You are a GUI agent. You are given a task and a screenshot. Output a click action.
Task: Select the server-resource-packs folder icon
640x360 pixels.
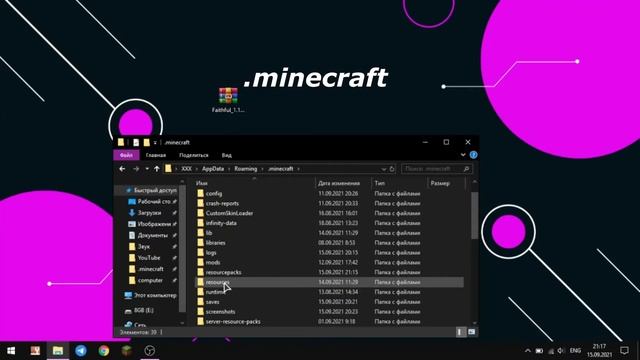200,321
